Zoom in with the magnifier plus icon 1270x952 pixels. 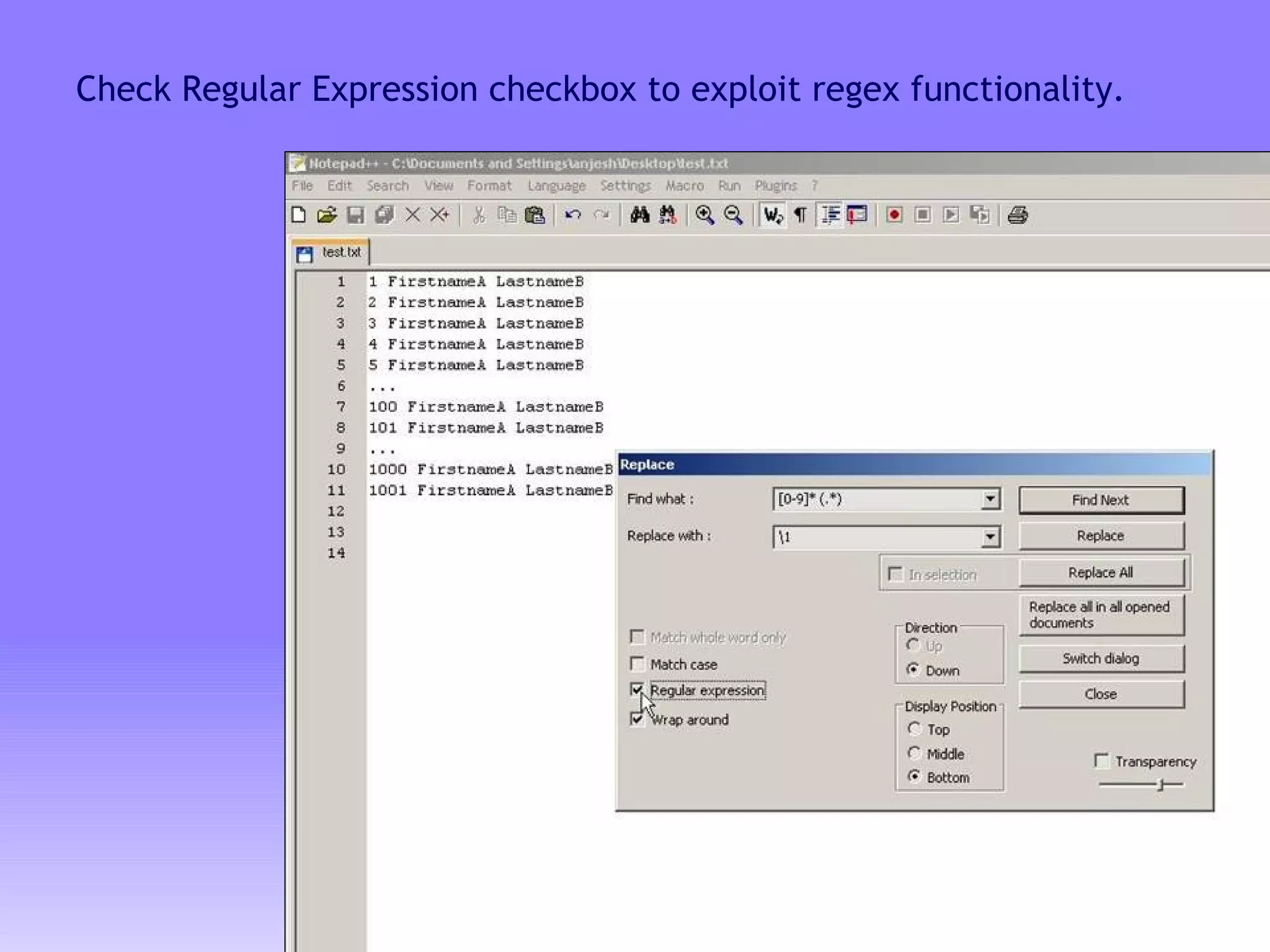(x=704, y=215)
